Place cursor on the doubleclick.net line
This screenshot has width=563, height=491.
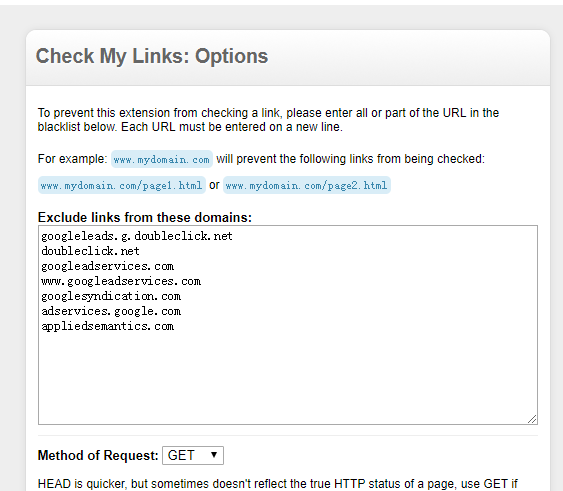(x=90, y=251)
